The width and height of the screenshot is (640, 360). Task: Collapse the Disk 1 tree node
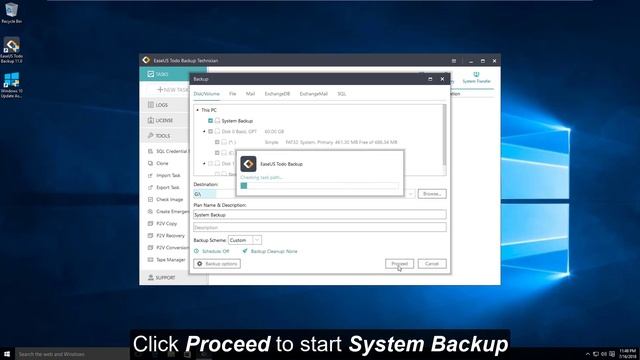click(204, 163)
